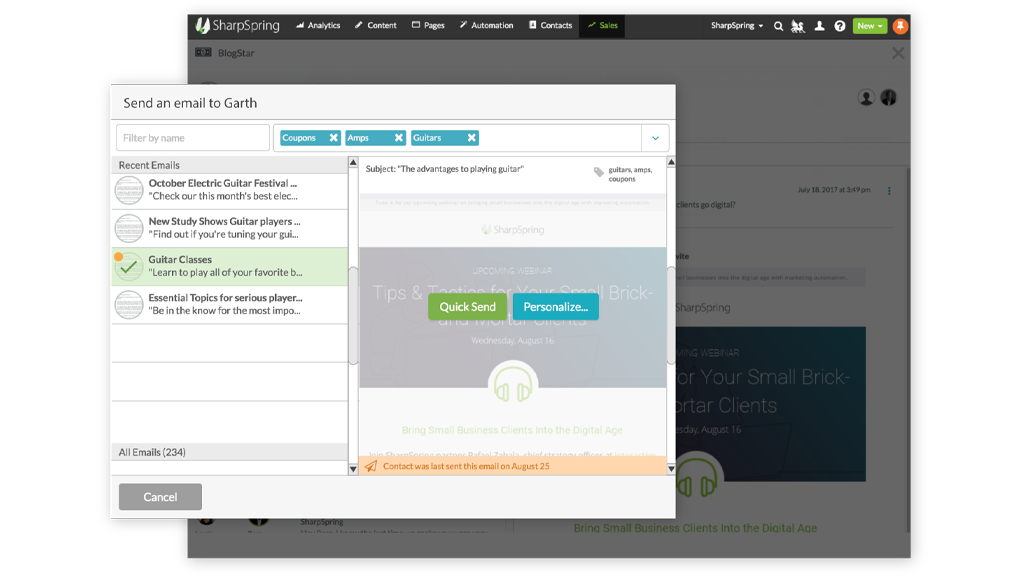Open the Contacts menu

click(x=551, y=25)
